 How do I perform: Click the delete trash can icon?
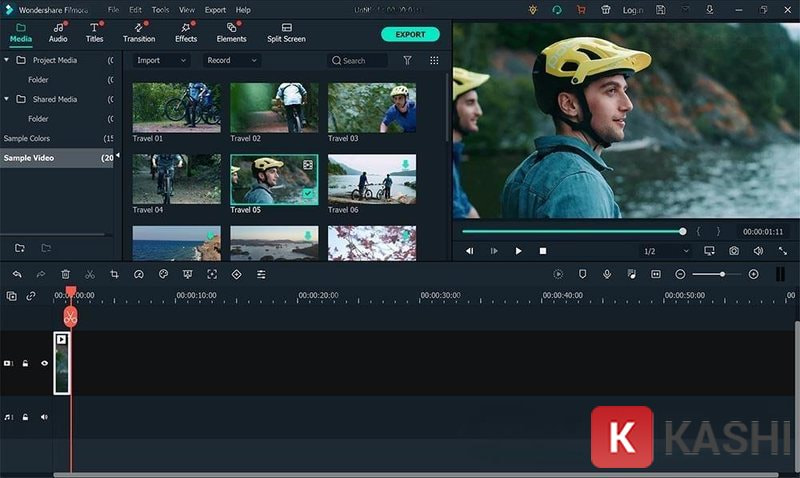click(x=65, y=274)
